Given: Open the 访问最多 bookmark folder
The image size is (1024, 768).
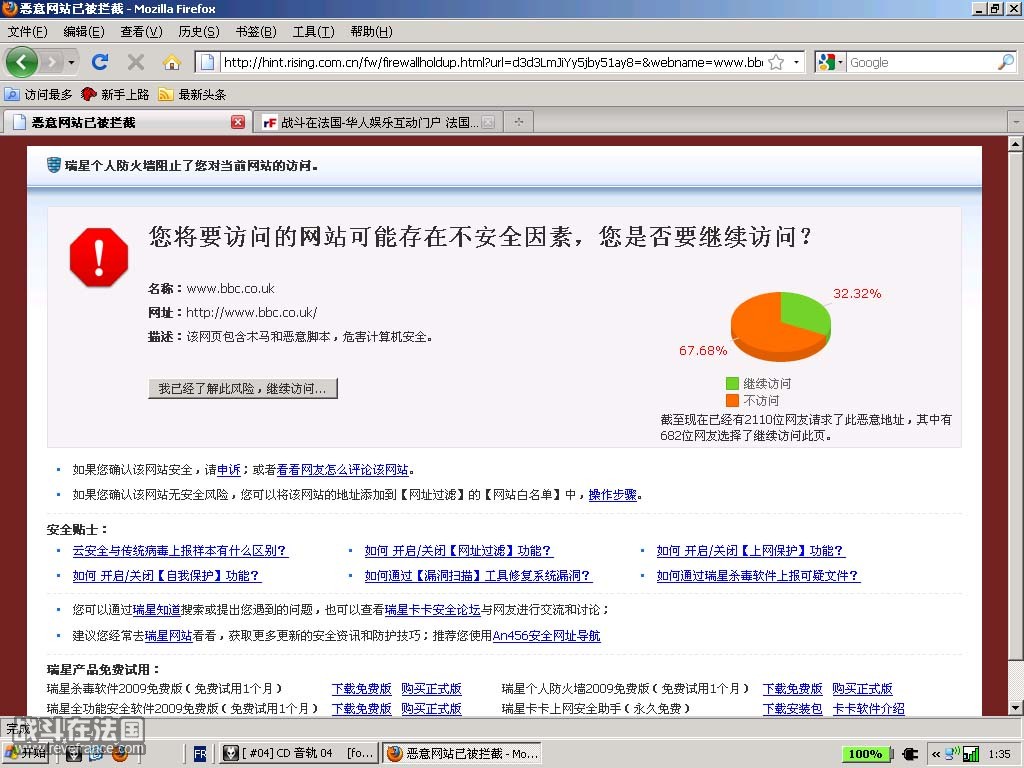Looking at the screenshot, I should click(x=39, y=95).
